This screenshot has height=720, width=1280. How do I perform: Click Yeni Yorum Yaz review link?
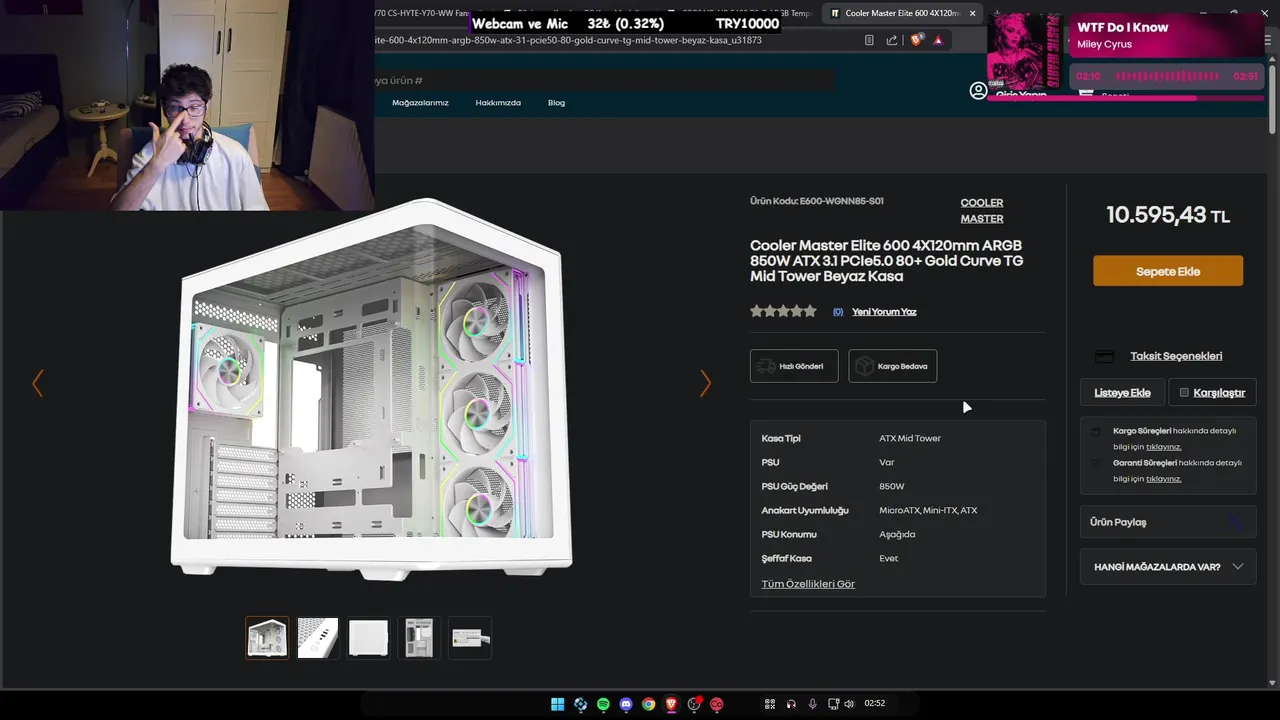pos(884,312)
